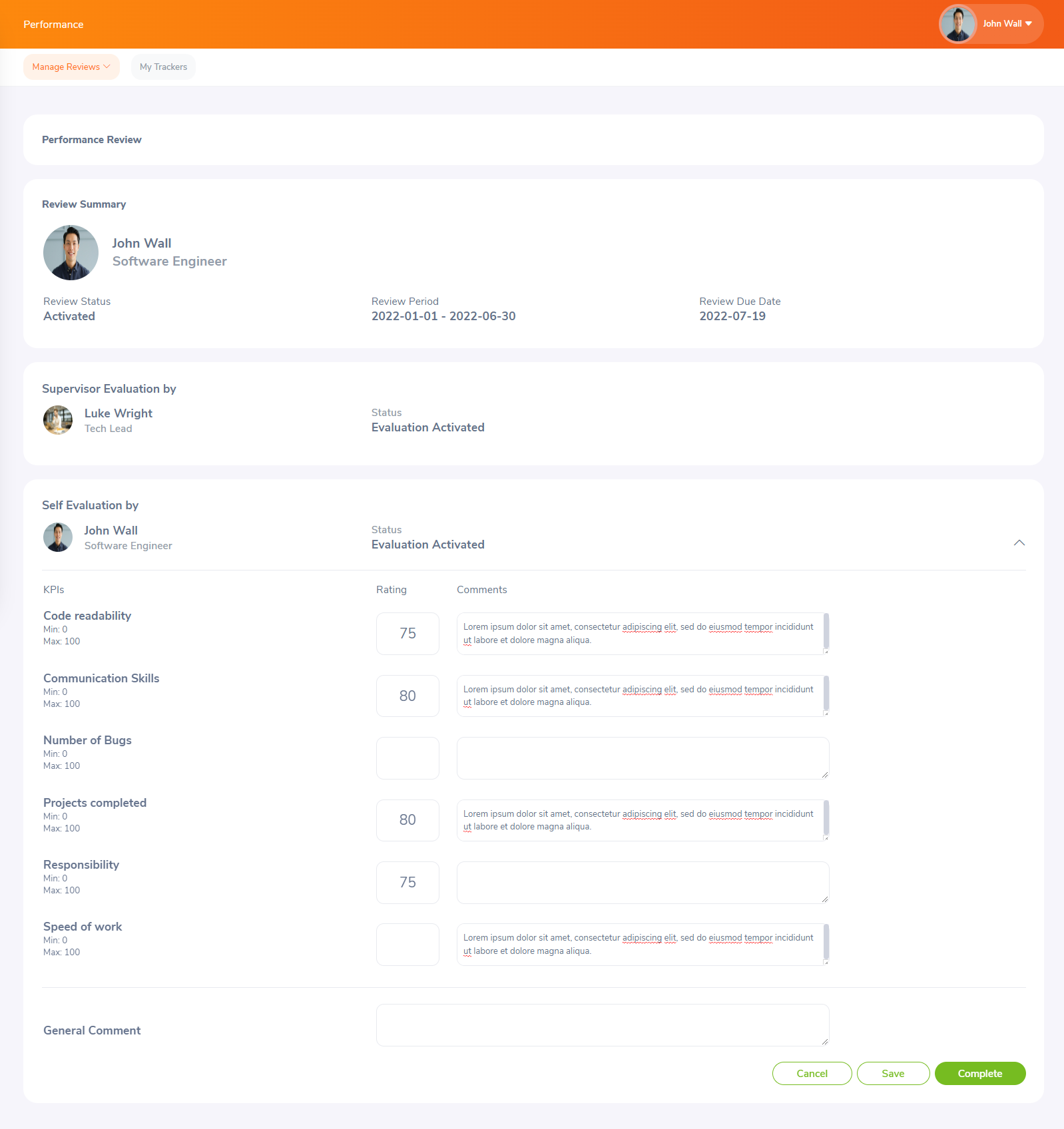Click Supervisor Evaluation by heading

click(x=109, y=389)
